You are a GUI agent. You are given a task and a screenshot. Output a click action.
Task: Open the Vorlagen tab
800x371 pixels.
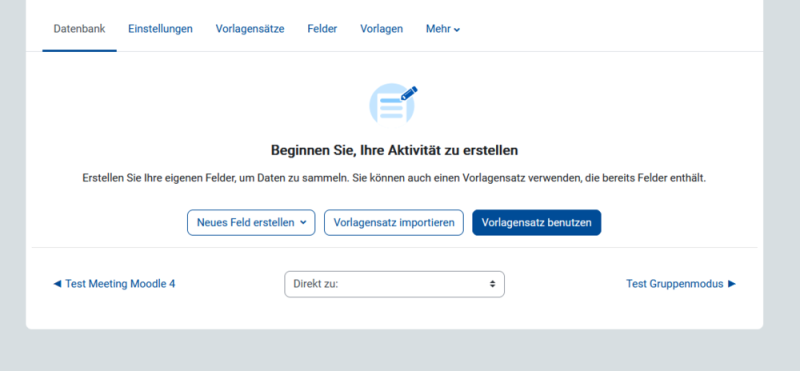pyautogui.click(x=382, y=29)
